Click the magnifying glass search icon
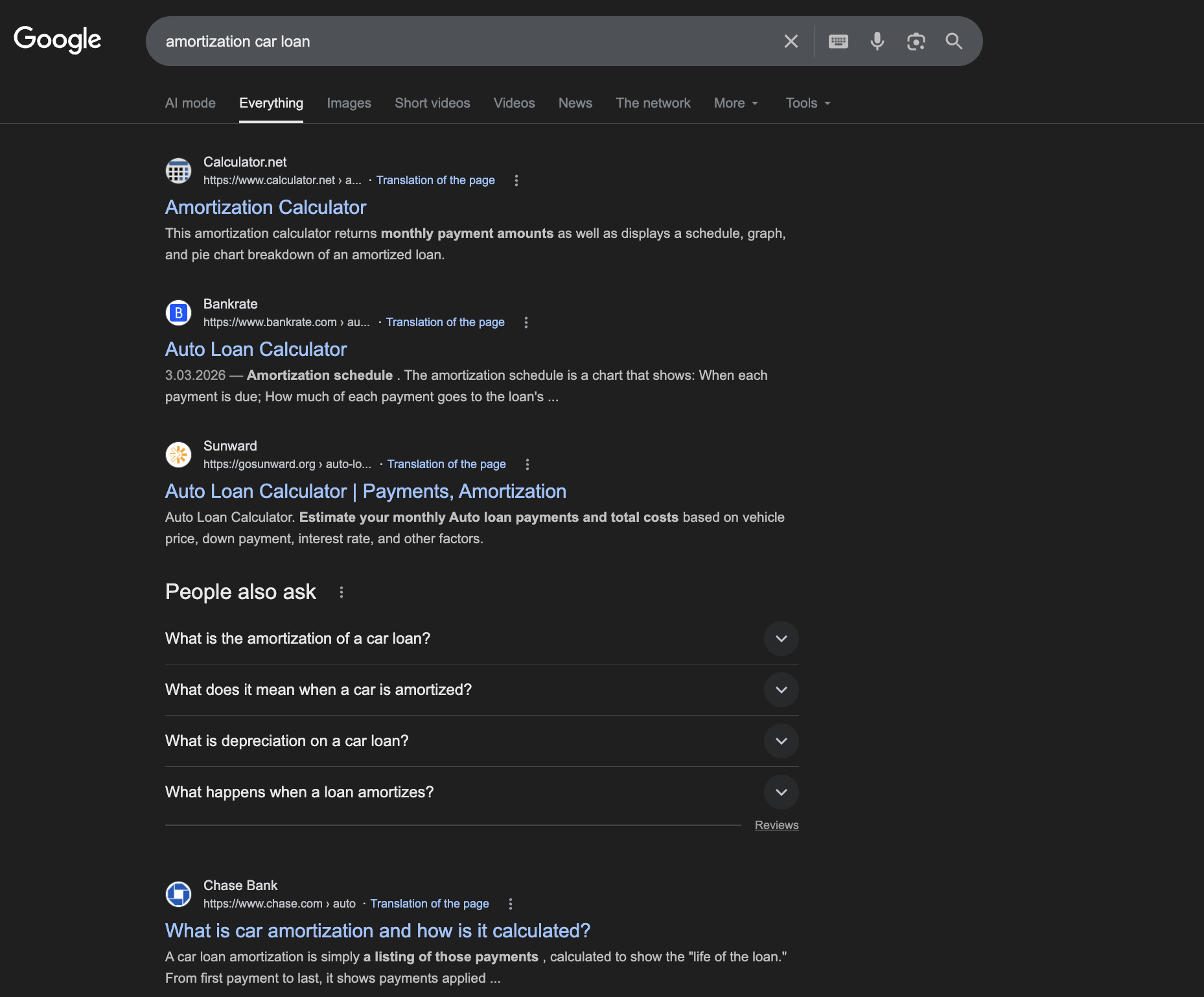Screen dimensions: 1204x997 (953, 41)
